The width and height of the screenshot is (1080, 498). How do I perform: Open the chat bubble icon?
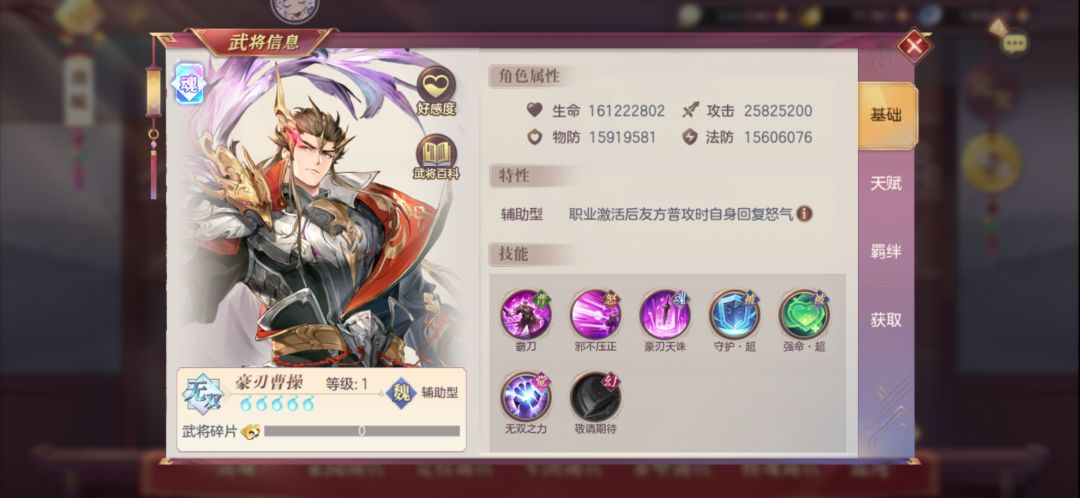coord(1014,43)
